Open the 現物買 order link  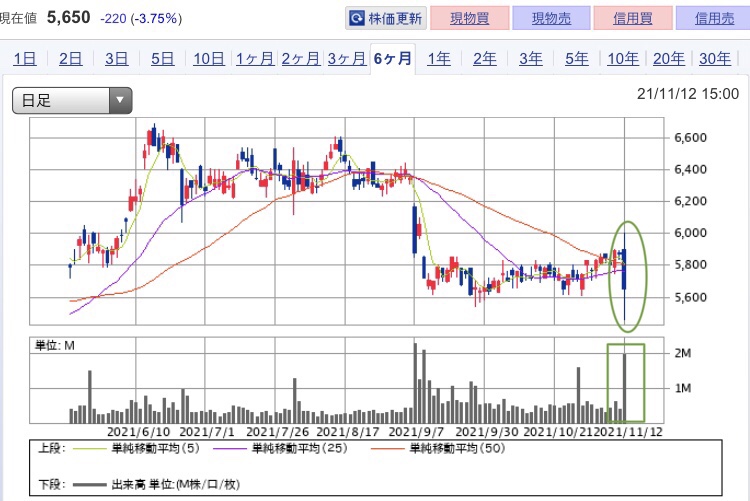(469, 18)
